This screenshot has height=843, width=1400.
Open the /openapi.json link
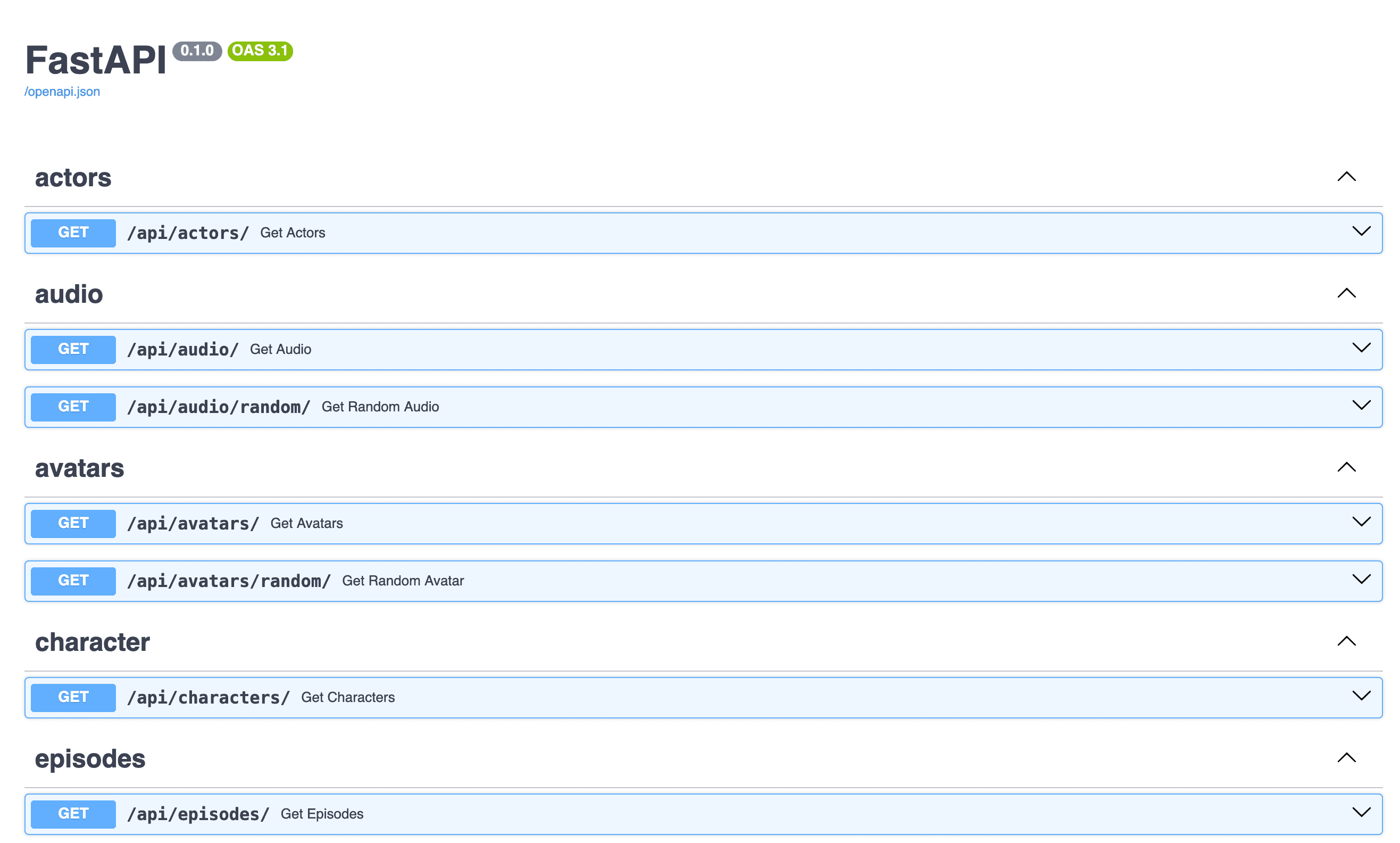pyautogui.click(x=62, y=92)
